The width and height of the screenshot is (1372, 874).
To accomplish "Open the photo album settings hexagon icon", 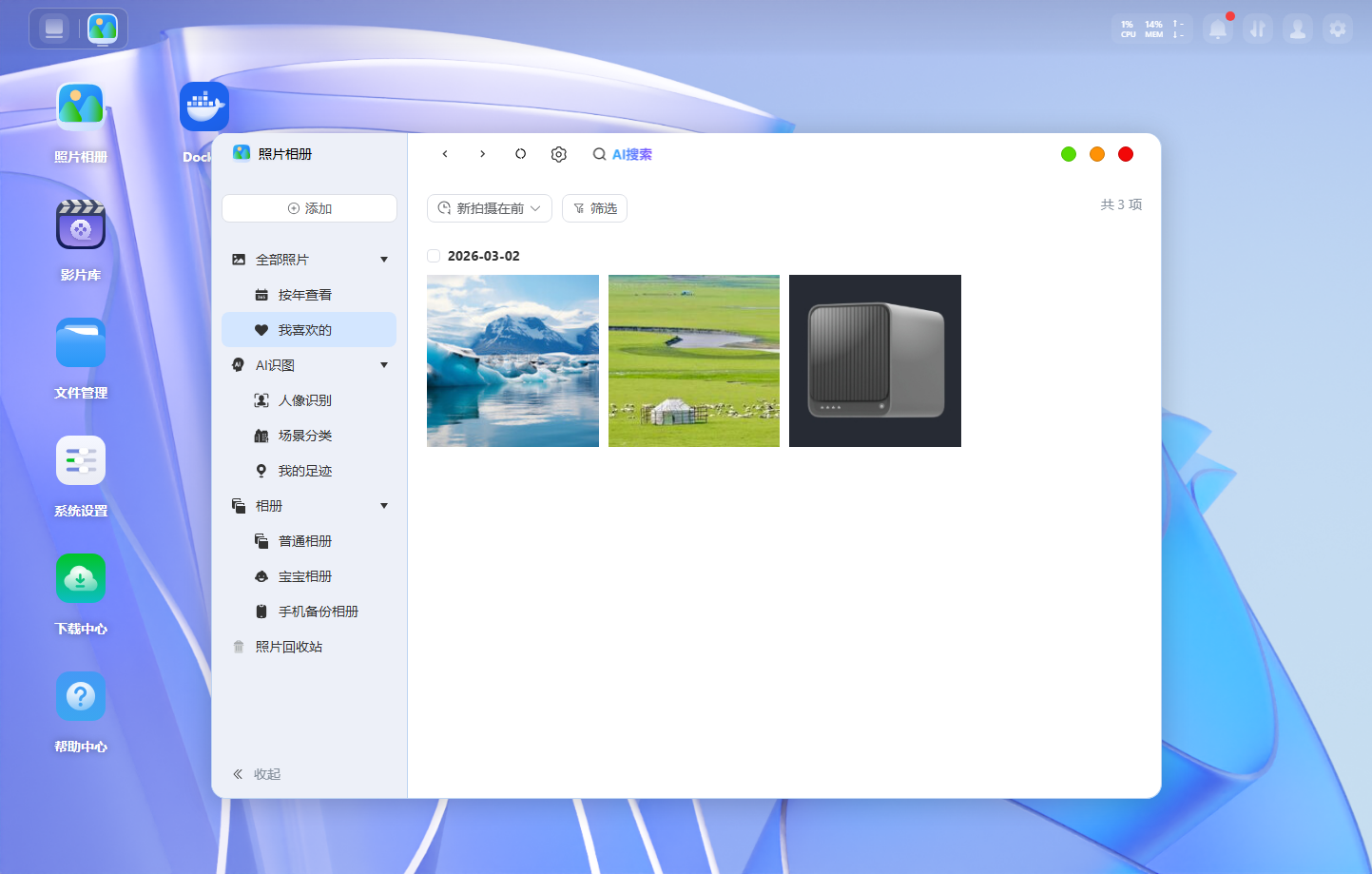I will pos(559,154).
